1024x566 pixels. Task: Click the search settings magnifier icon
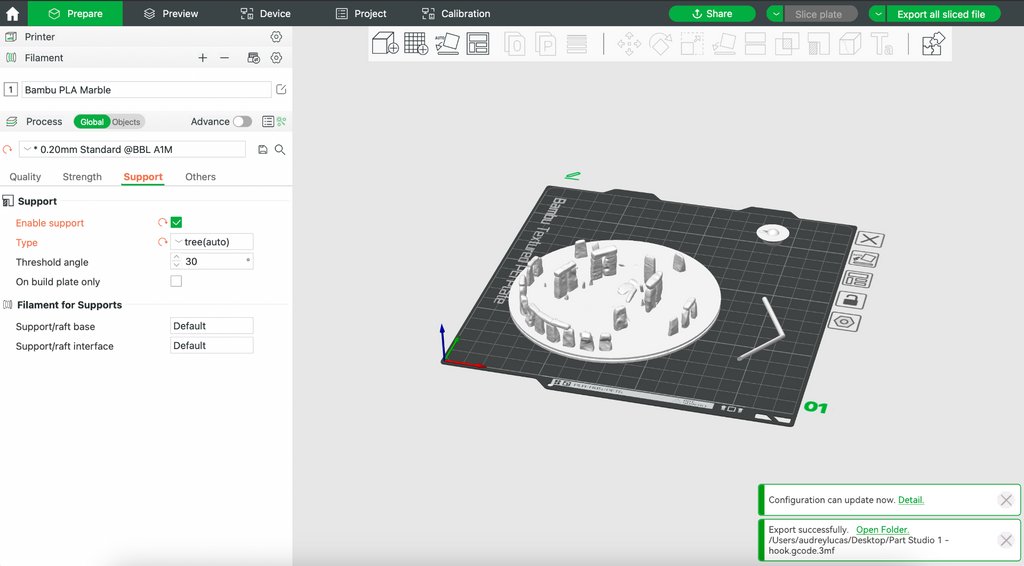280,149
